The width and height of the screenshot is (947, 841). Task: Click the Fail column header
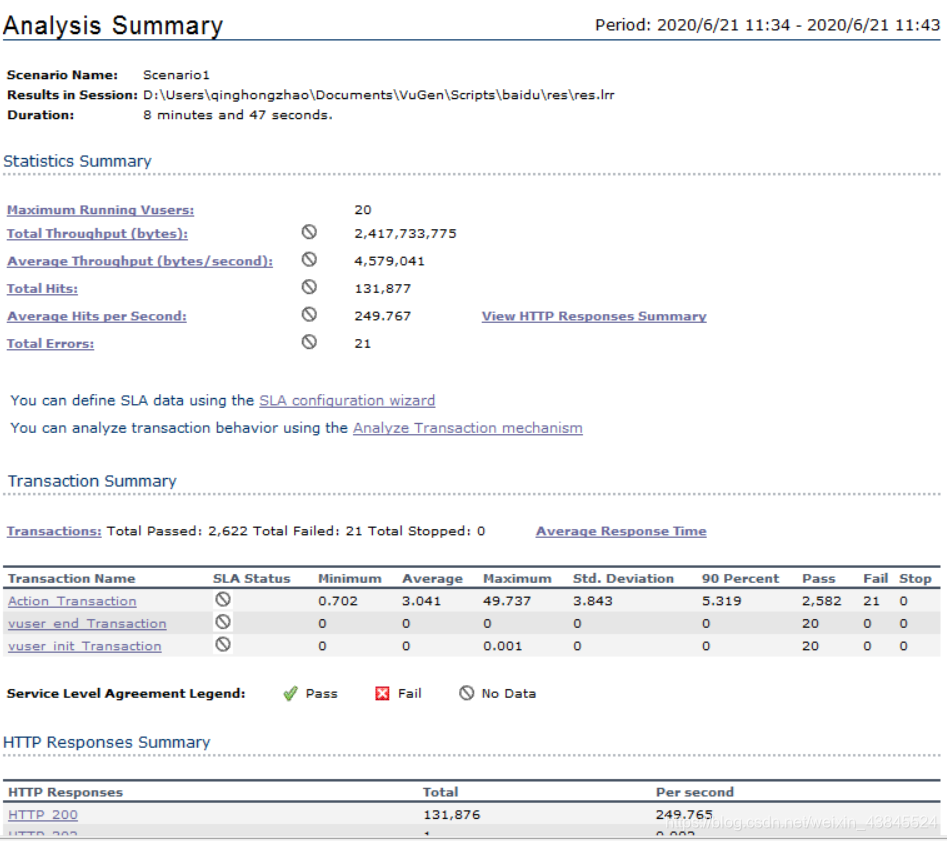coord(875,579)
